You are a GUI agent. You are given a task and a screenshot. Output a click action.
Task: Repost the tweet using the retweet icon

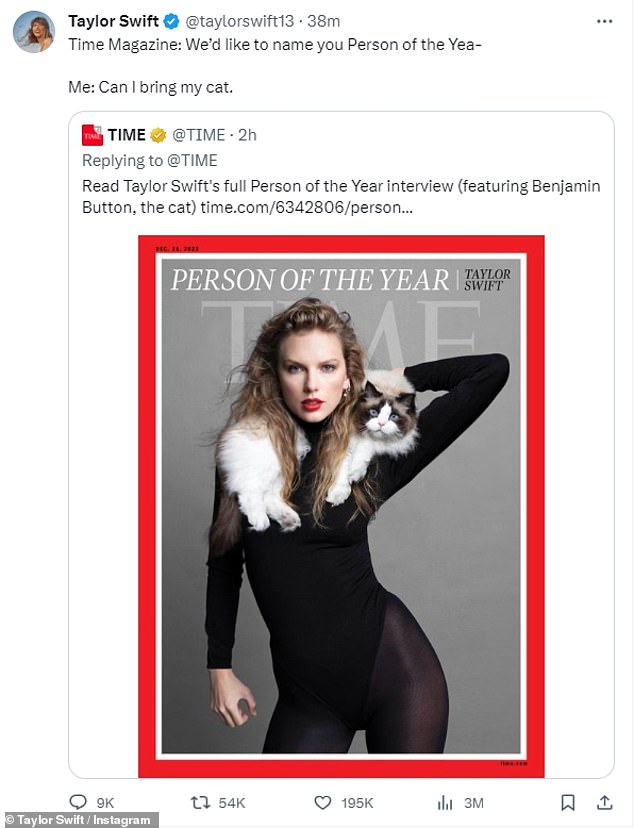201,802
